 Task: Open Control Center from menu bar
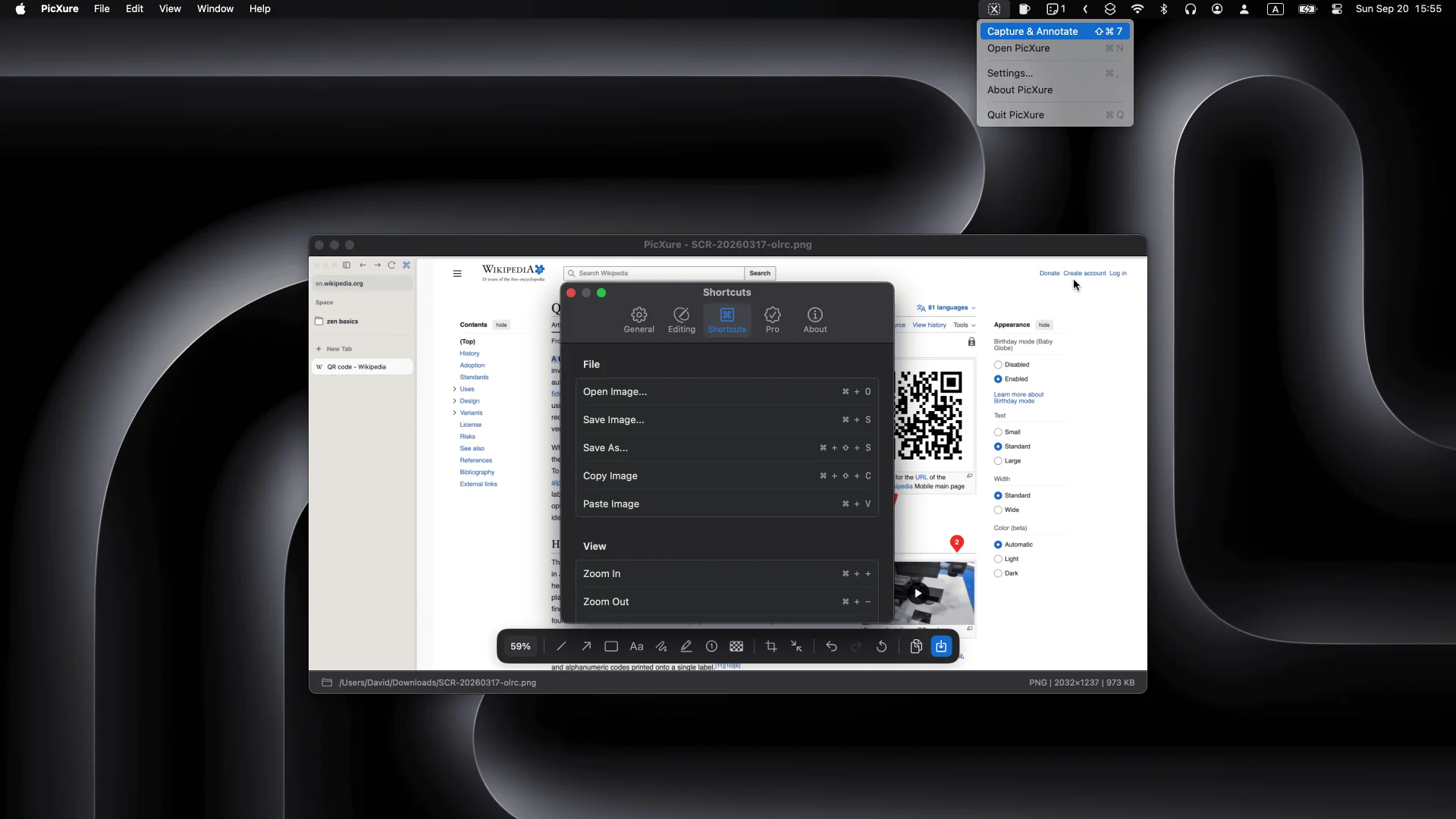tap(1337, 9)
